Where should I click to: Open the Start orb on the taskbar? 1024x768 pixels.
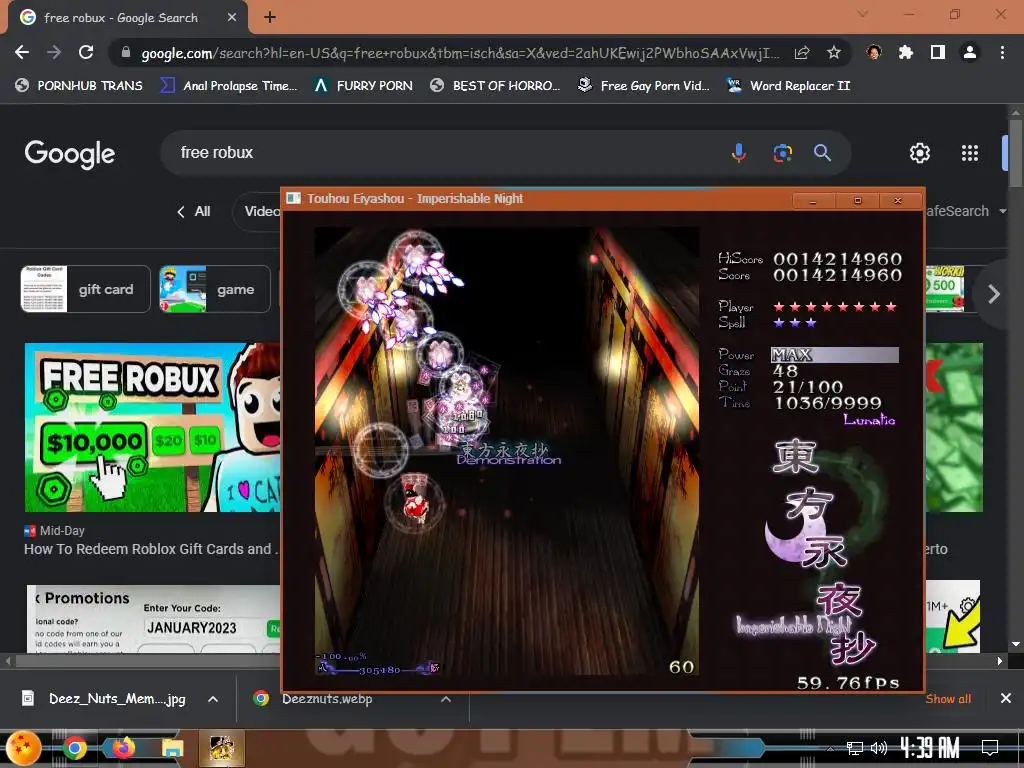[x=23, y=748]
